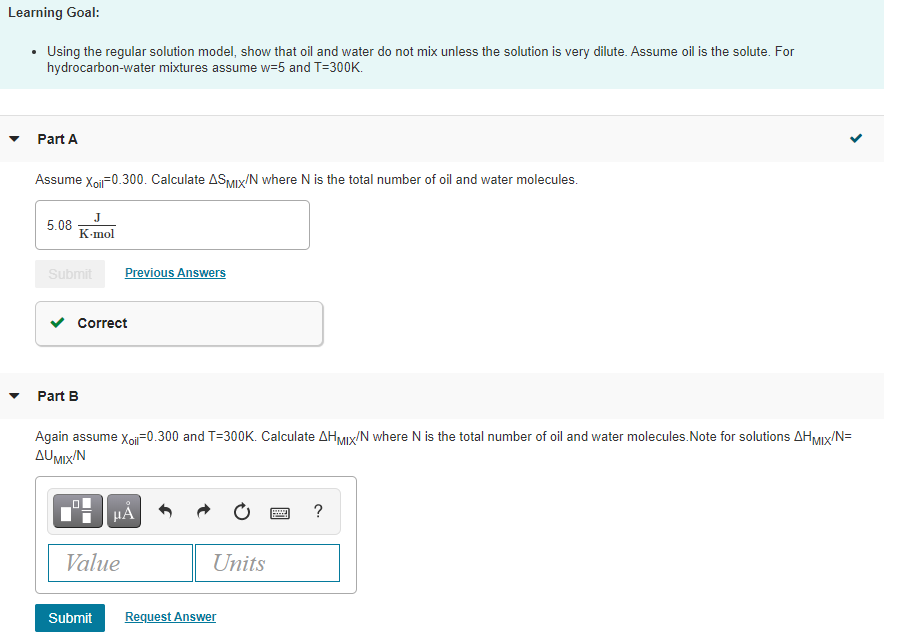Open Previous Answers for Part A
The width and height of the screenshot is (900, 644).
[x=174, y=273]
